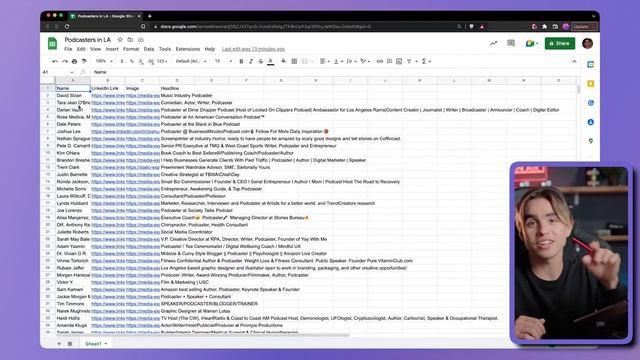Format as currency button

pos(122,61)
